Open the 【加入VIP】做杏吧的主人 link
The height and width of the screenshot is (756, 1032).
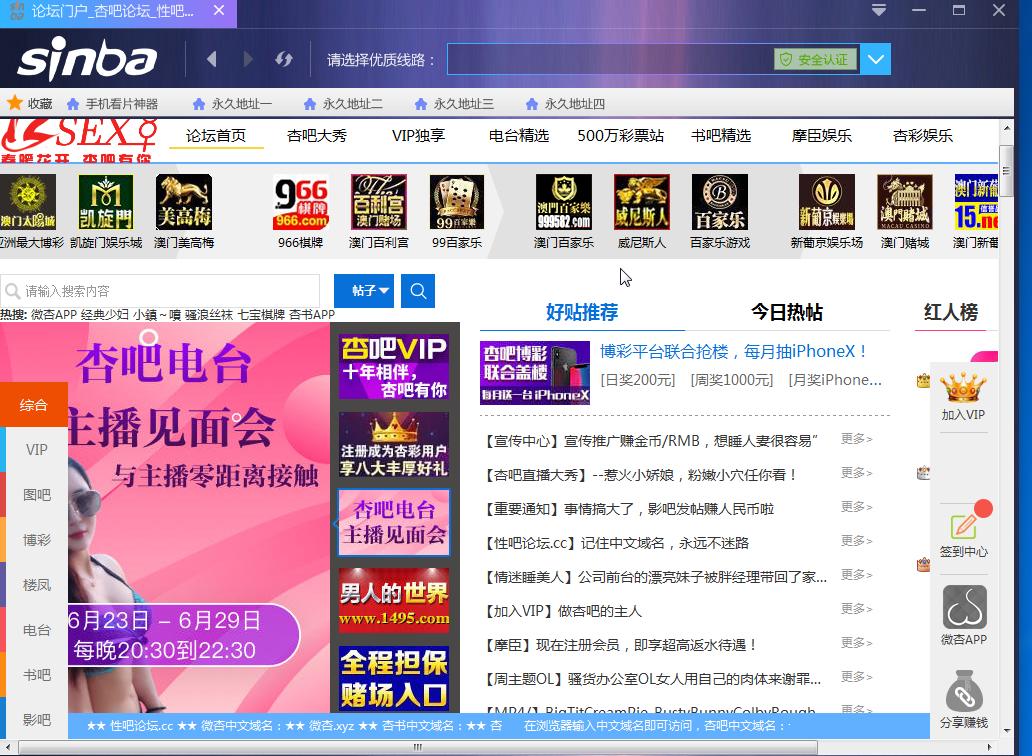coord(561,611)
